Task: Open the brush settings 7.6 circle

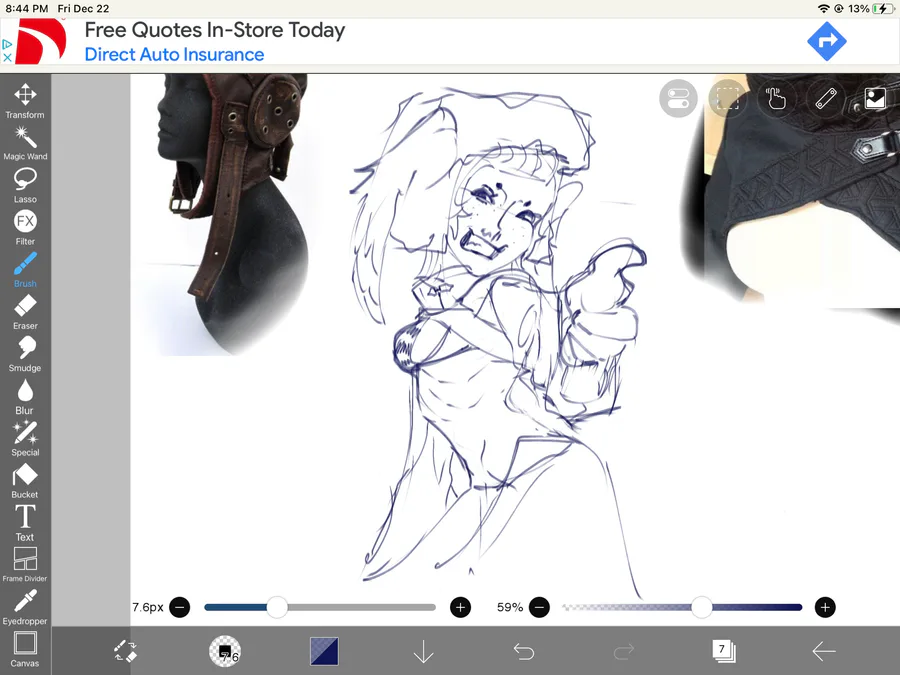Action: click(225, 651)
